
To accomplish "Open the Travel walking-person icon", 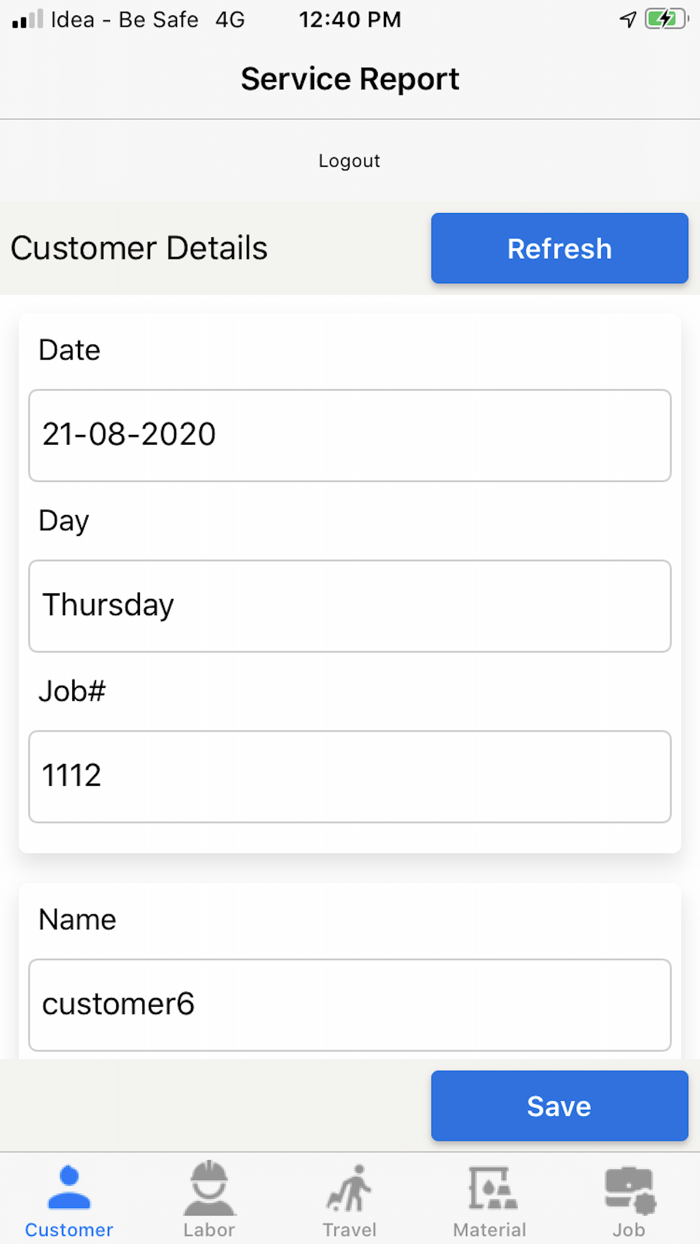I will tap(349, 1188).
